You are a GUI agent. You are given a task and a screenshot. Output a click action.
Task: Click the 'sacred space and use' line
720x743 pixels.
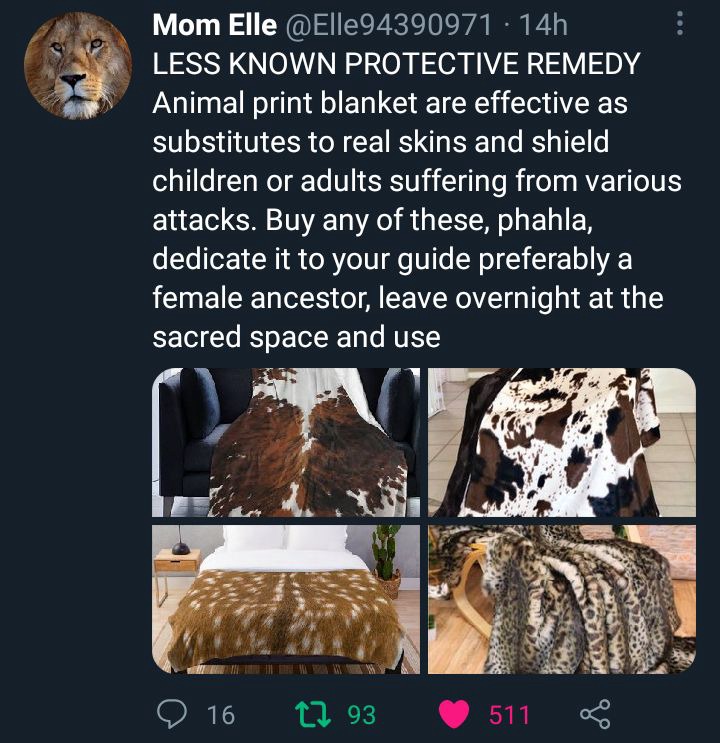tap(296, 337)
